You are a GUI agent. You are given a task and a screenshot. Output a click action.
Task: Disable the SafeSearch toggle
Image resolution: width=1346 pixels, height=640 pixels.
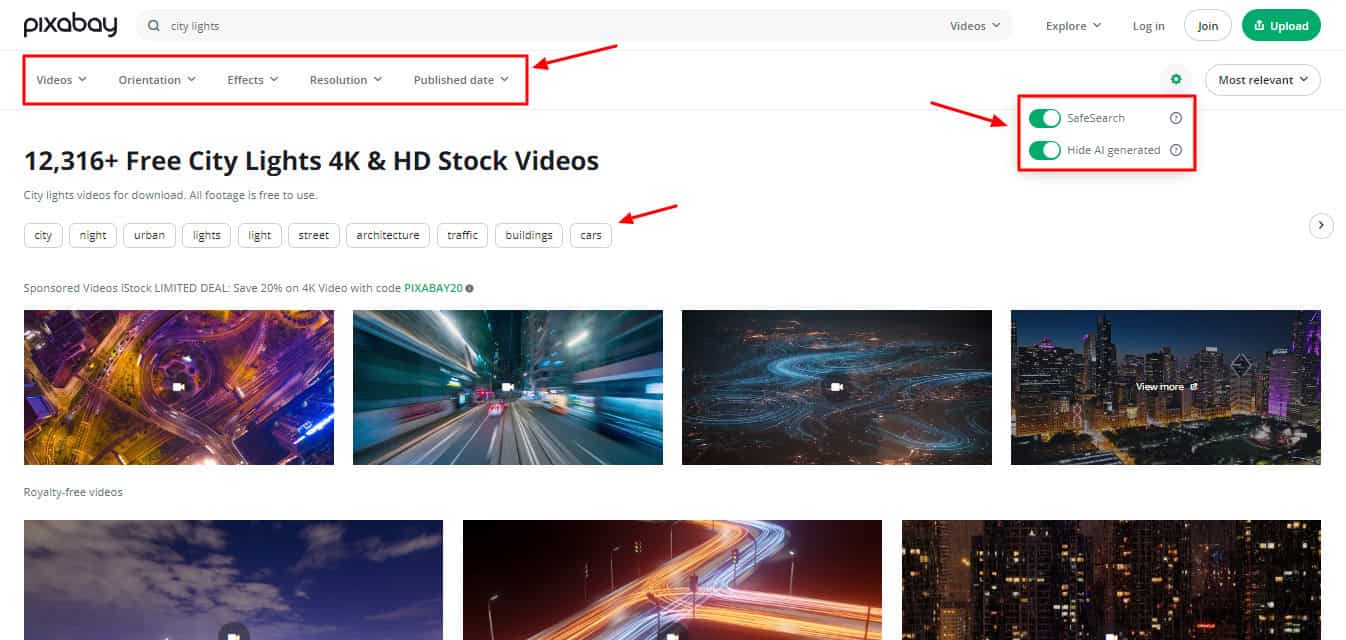click(x=1044, y=118)
